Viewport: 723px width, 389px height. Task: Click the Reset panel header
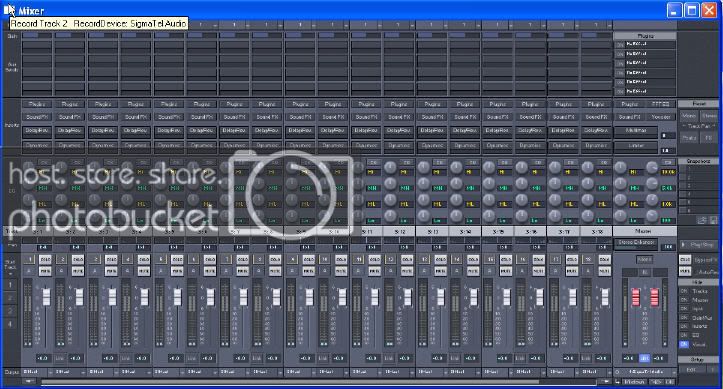pyautogui.click(x=698, y=104)
